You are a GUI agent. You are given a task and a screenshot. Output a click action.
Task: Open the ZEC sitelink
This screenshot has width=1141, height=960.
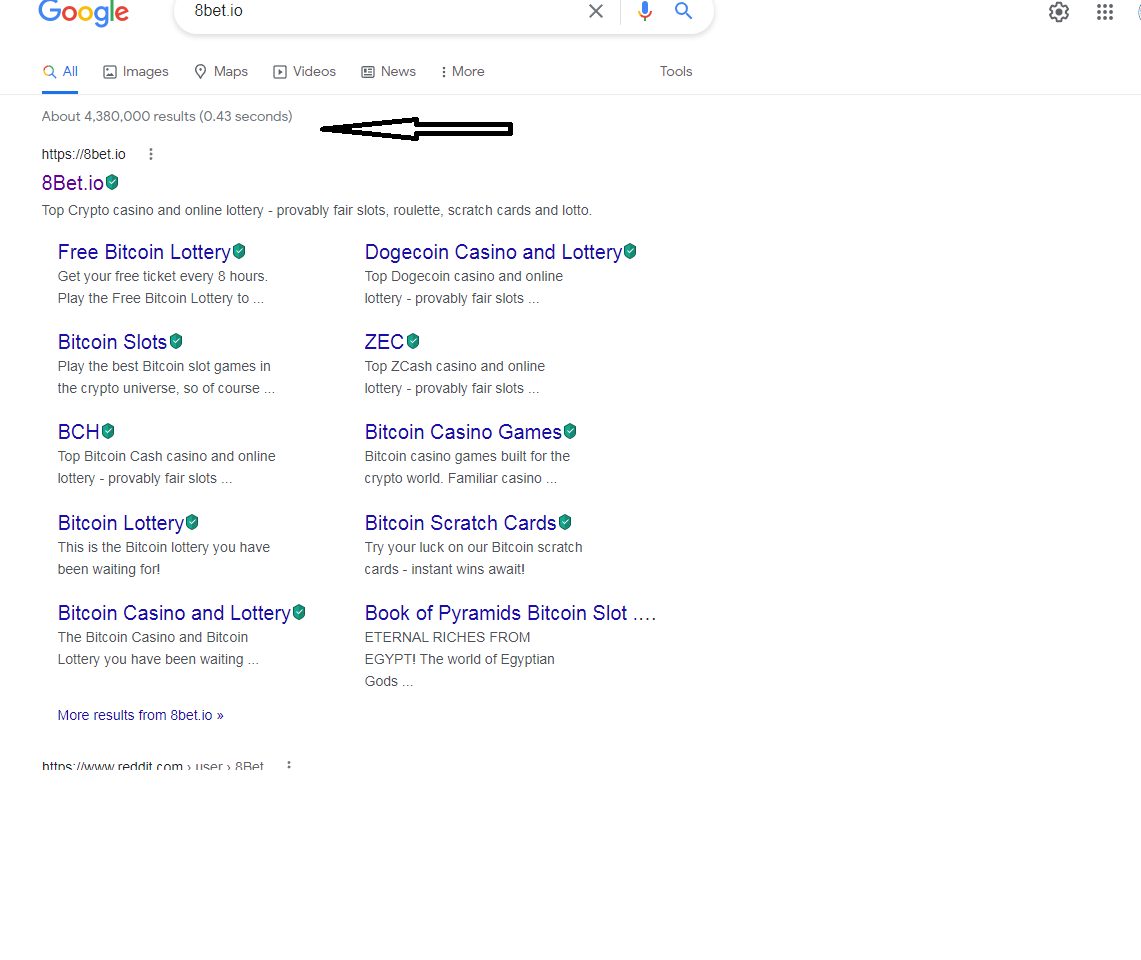click(x=384, y=342)
